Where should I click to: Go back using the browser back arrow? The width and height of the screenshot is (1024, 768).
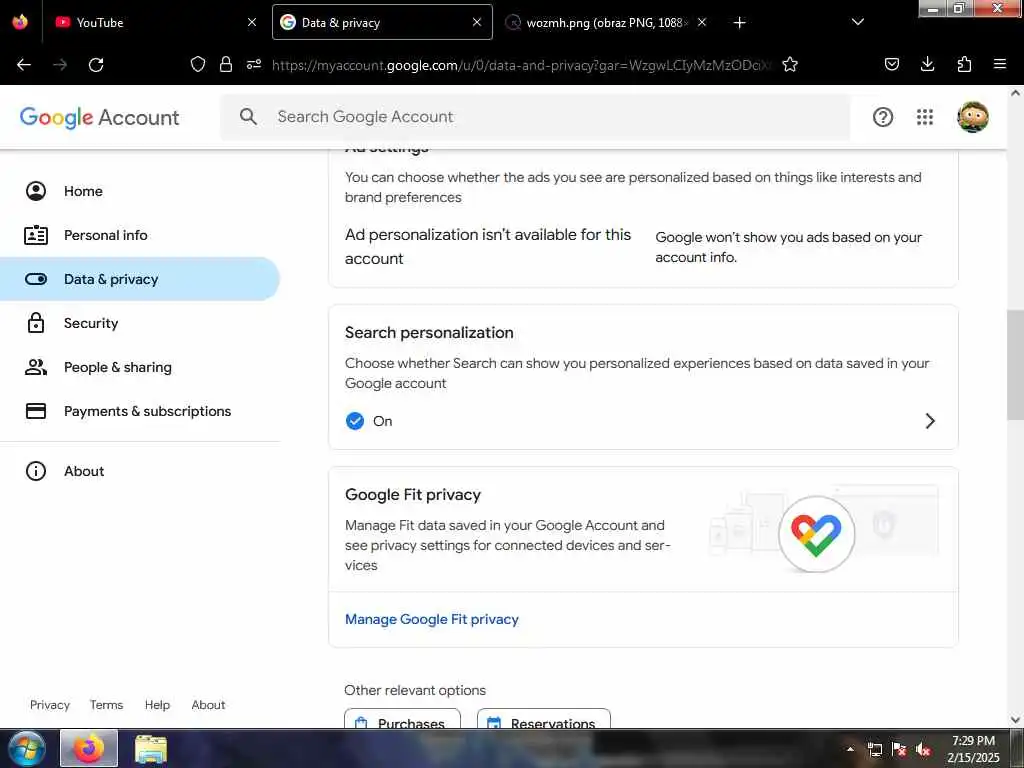[24, 65]
